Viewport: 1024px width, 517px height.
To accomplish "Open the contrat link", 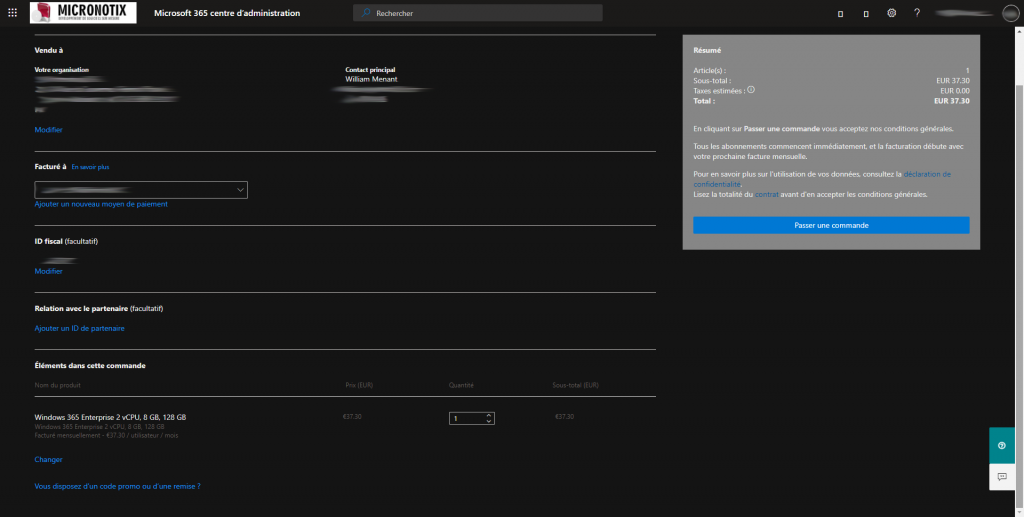I will click(767, 195).
